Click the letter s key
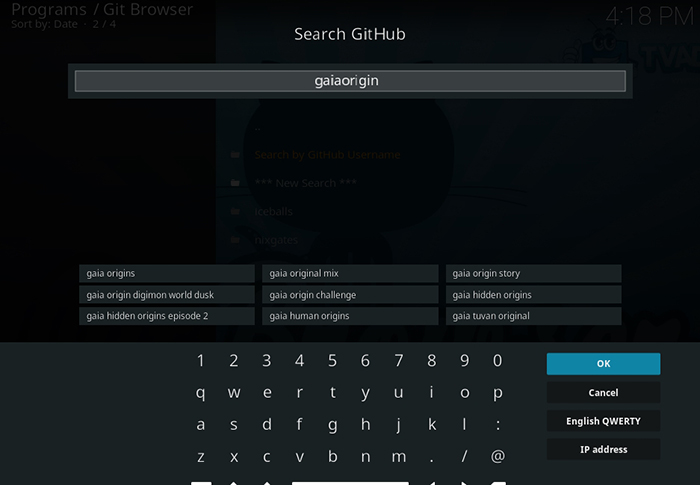 click(x=233, y=424)
